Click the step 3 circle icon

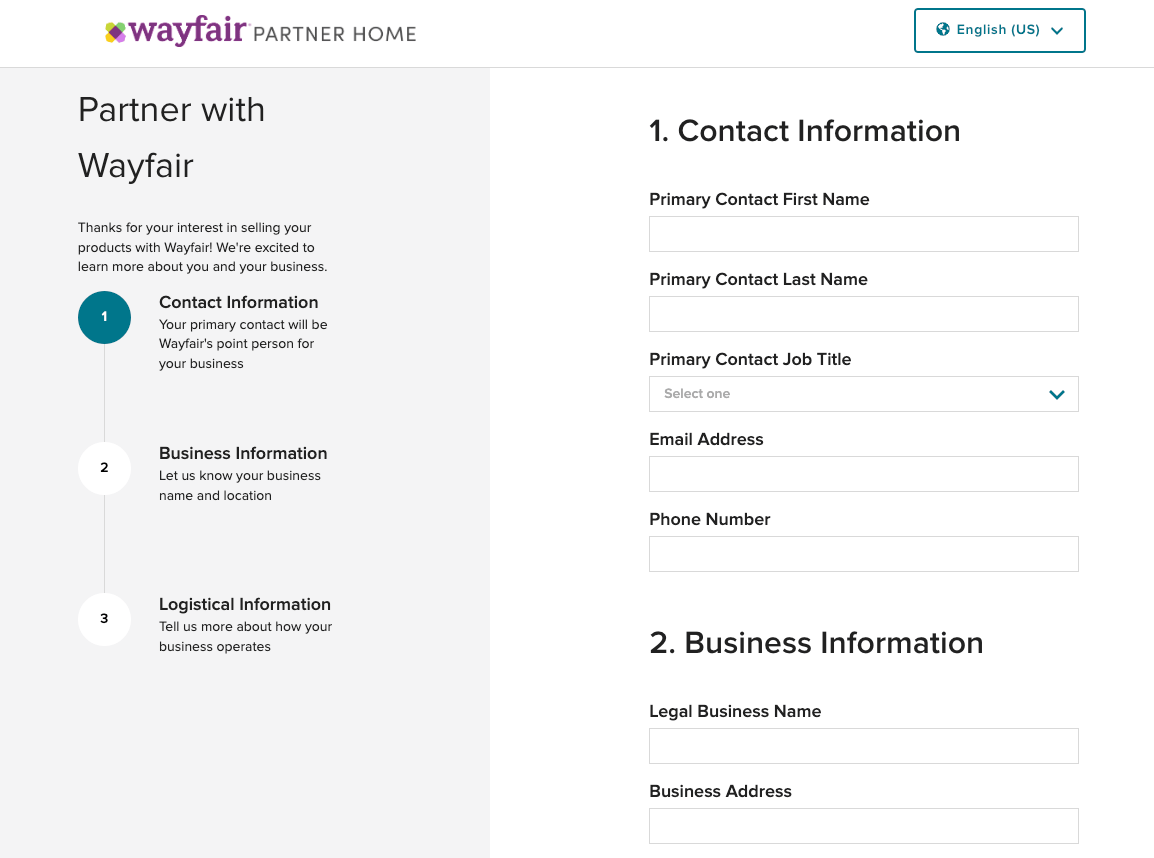(x=104, y=619)
